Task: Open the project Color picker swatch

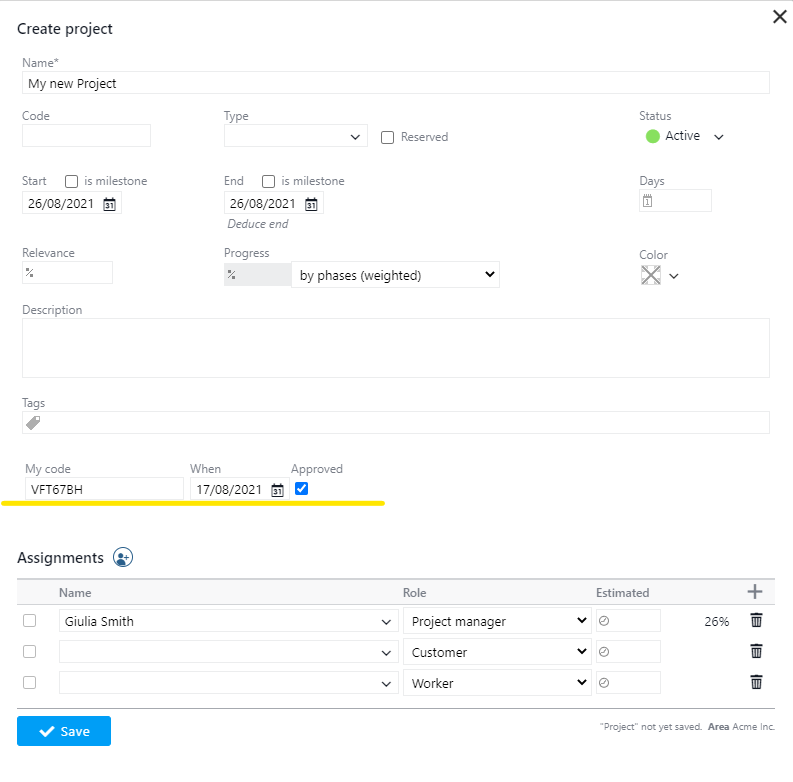Action: click(x=651, y=276)
